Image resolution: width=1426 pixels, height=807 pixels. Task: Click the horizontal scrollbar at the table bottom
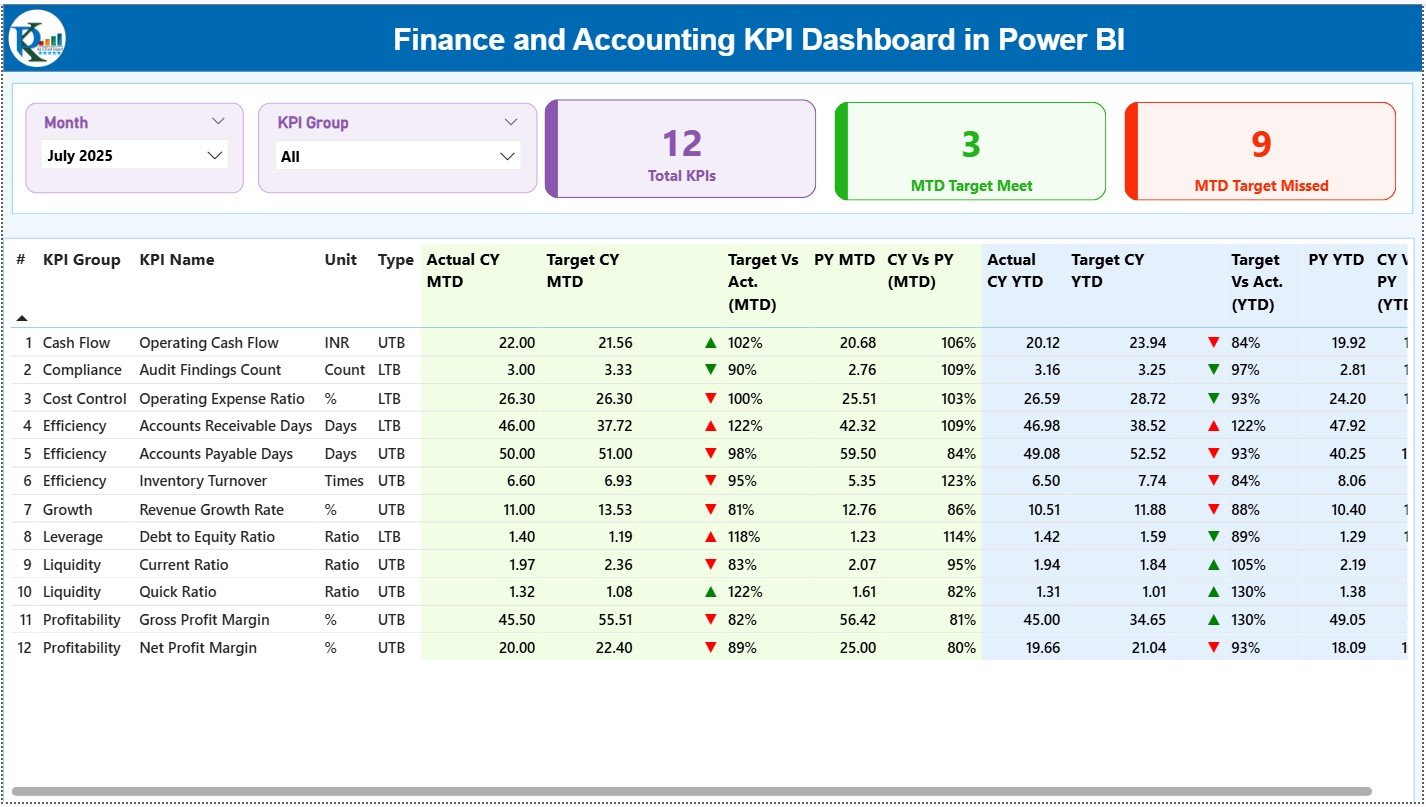click(x=690, y=791)
